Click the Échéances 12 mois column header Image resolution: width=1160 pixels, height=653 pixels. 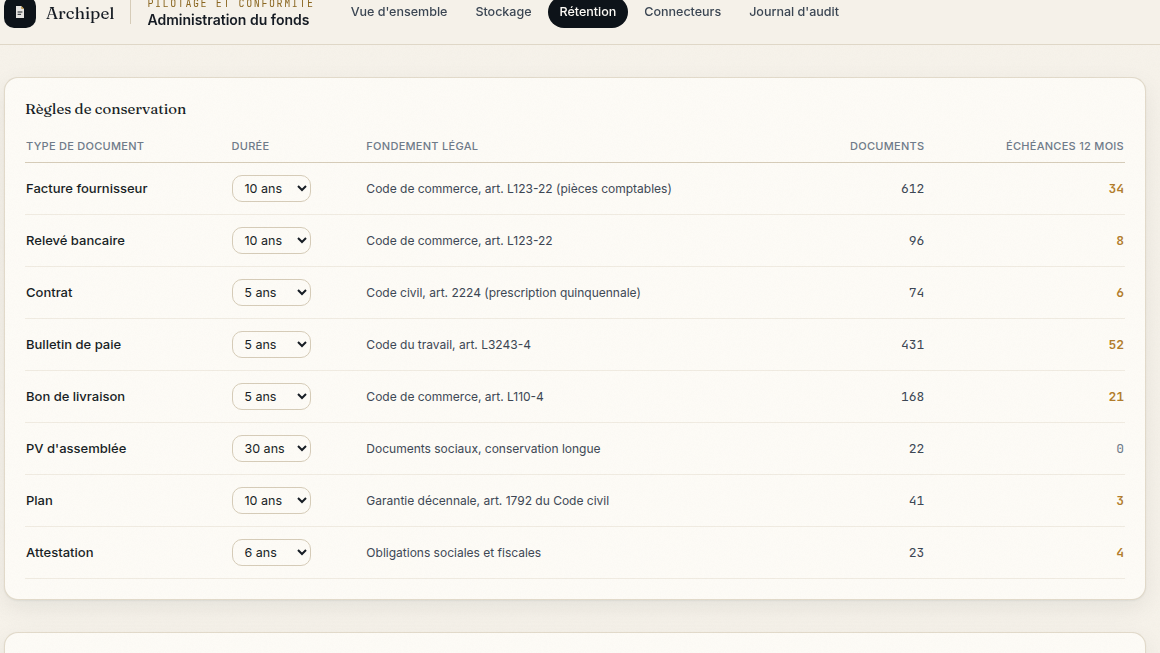pyautogui.click(x=1065, y=146)
